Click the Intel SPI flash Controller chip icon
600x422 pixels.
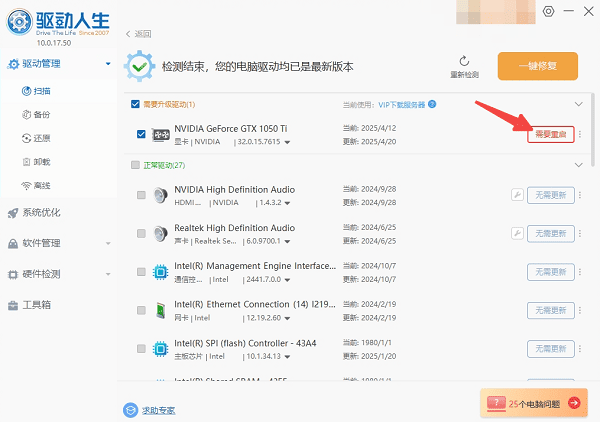tap(160, 349)
